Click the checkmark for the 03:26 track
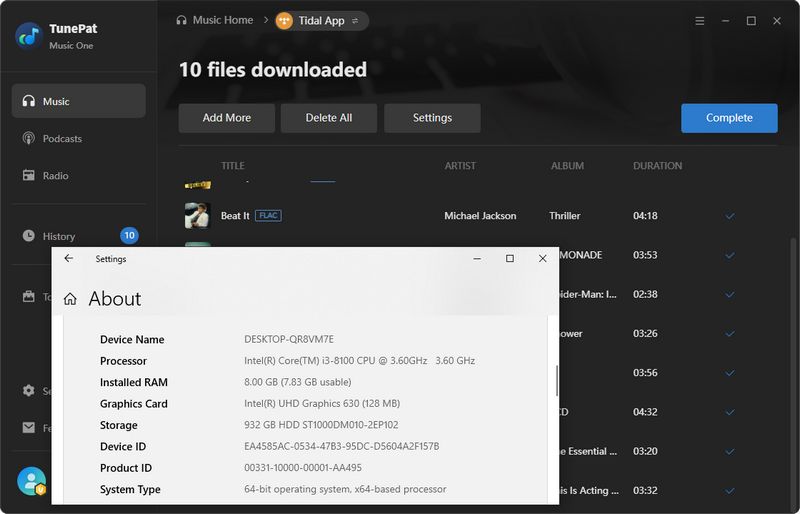 click(x=730, y=334)
